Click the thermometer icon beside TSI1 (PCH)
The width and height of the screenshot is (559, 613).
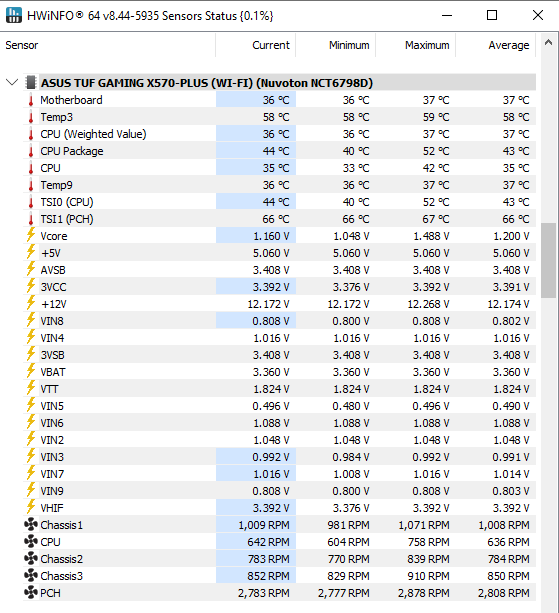coord(31,219)
